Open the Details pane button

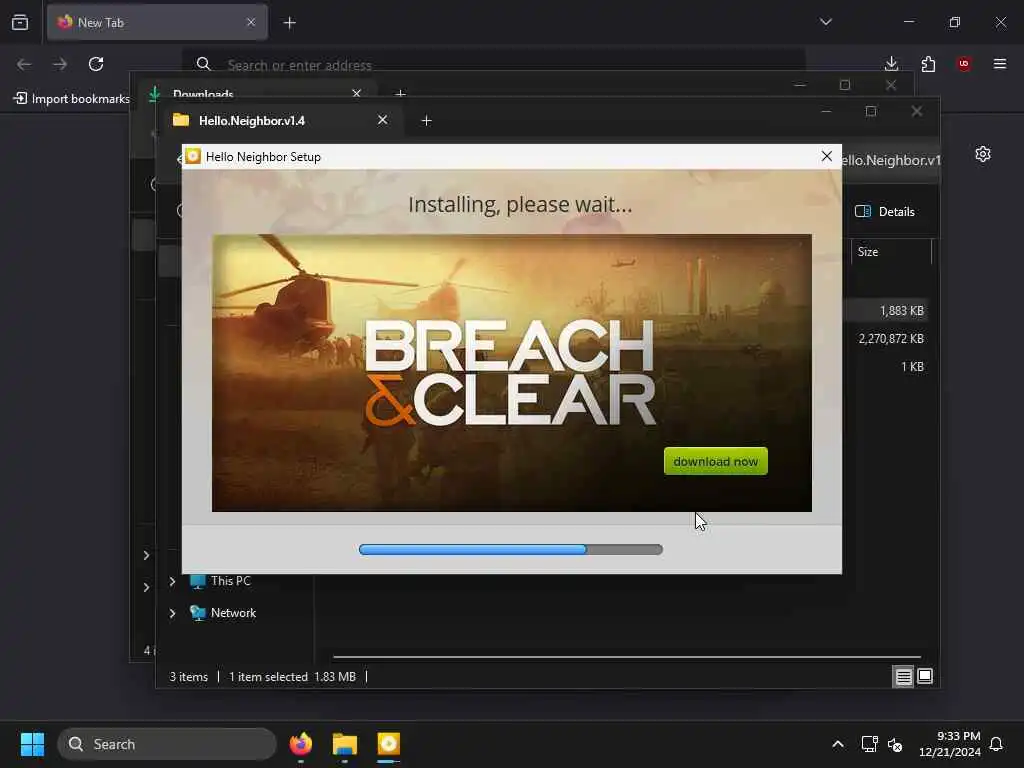885,212
